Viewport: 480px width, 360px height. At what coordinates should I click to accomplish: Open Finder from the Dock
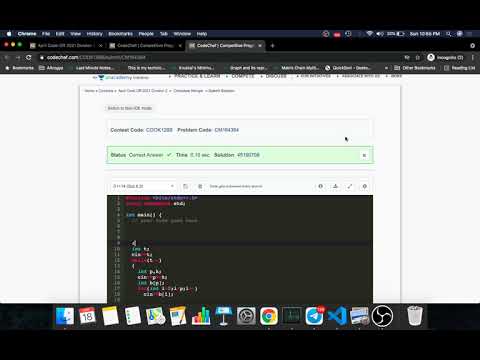click(x=65, y=316)
